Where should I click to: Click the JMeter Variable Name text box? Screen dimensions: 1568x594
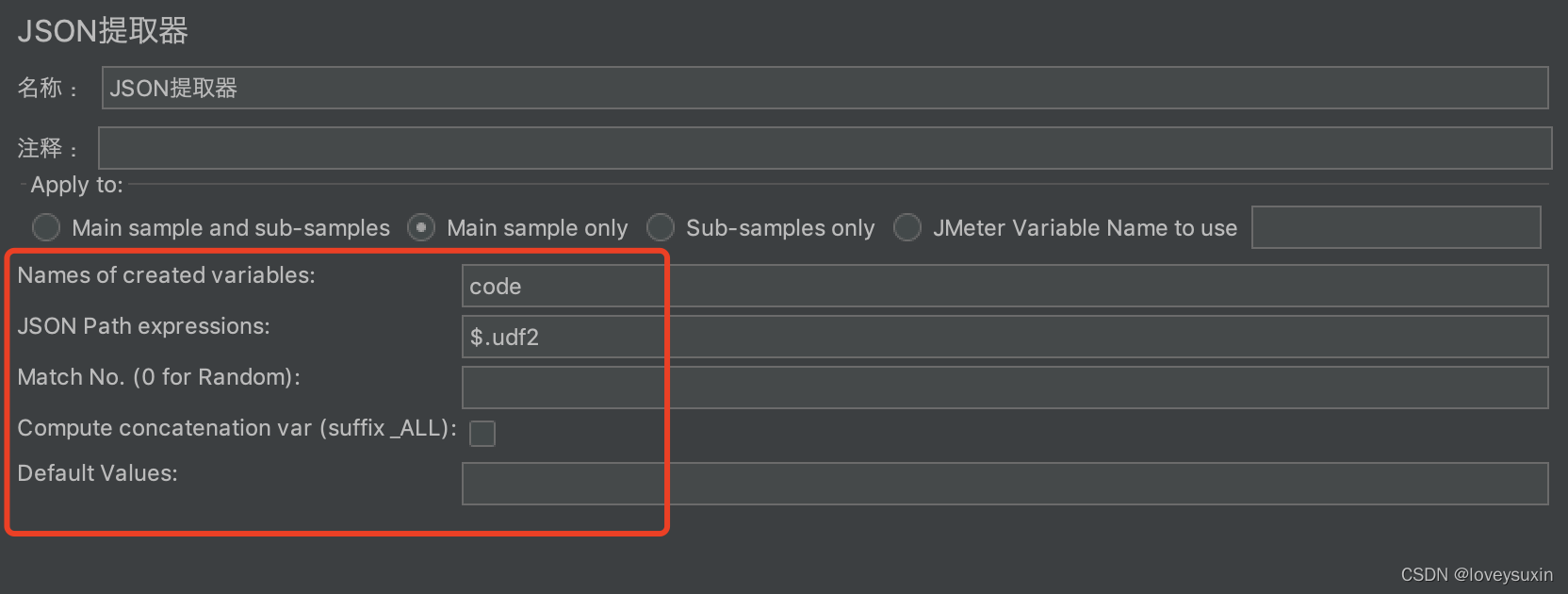tap(1396, 227)
